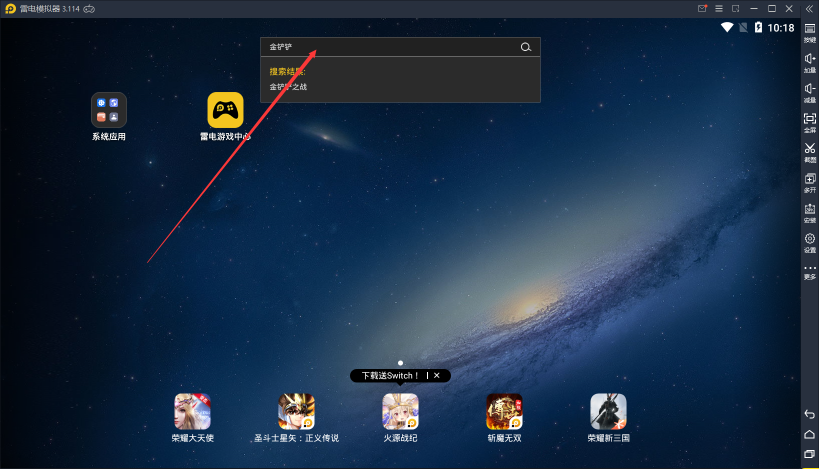Open emulator settings (设置) gear
Screen dimensions: 819x469
coord(809,241)
